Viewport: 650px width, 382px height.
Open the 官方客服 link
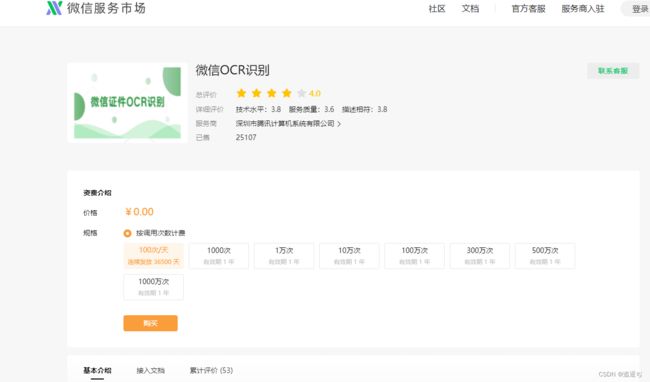pos(529,9)
